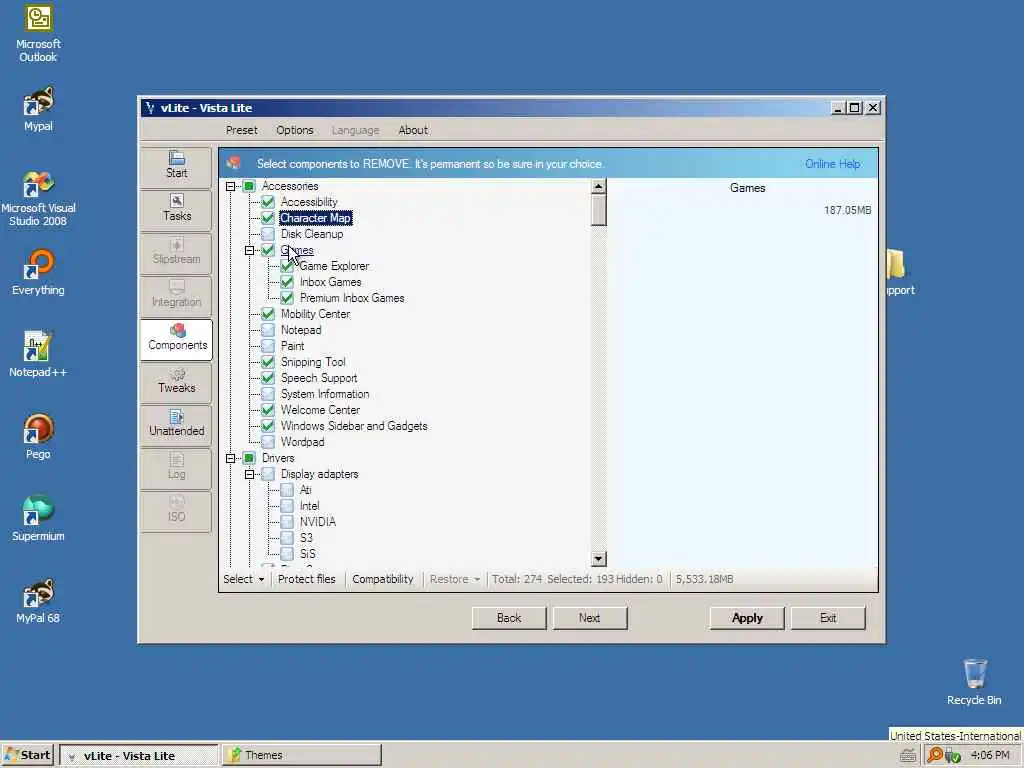1024x768 pixels.
Task: Open Microsoft Visual Studio 2008 shortcut
Action: point(38,198)
